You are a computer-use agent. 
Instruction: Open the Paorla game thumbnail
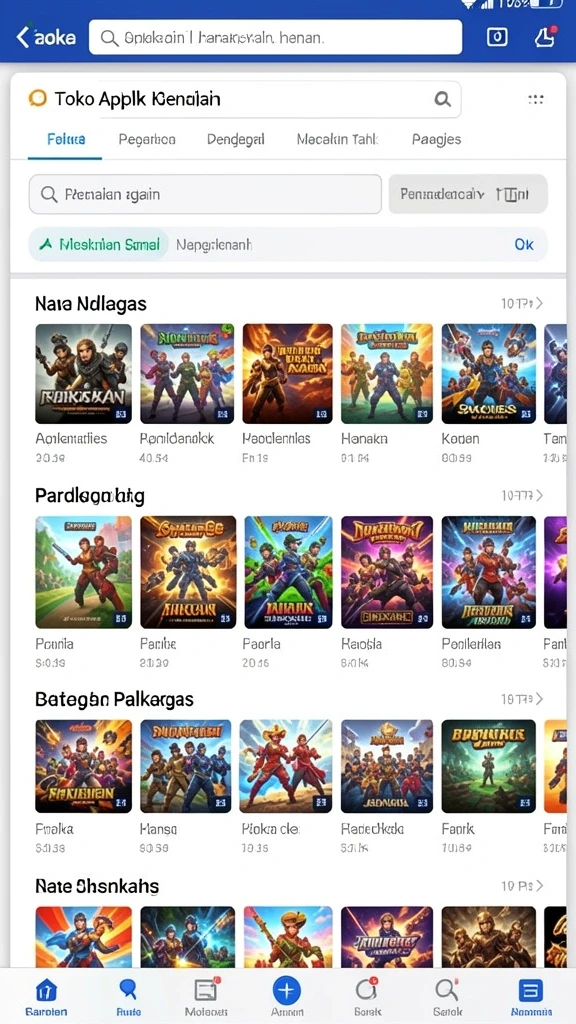click(289, 572)
